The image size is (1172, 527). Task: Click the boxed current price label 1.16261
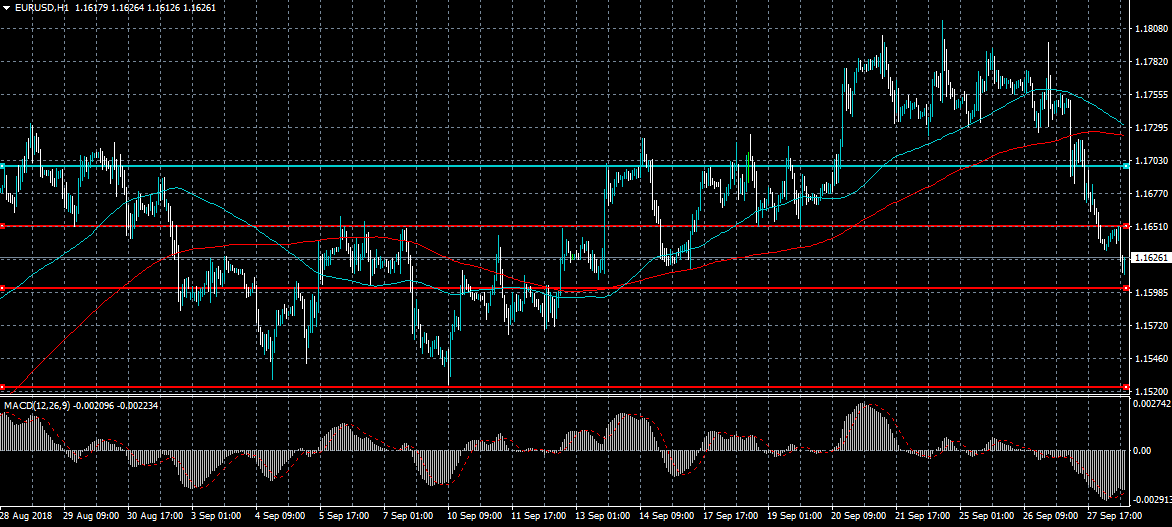click(x=1150, y=258)
